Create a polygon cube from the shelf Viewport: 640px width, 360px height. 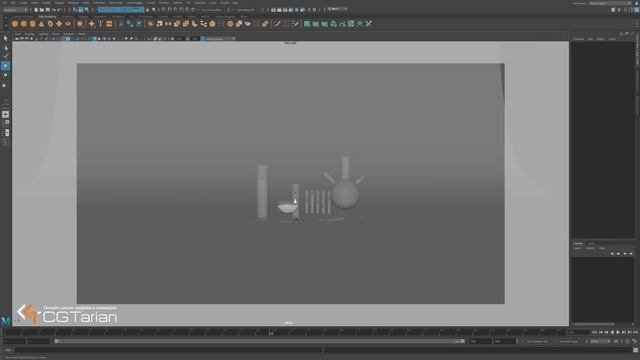(24, 24)
